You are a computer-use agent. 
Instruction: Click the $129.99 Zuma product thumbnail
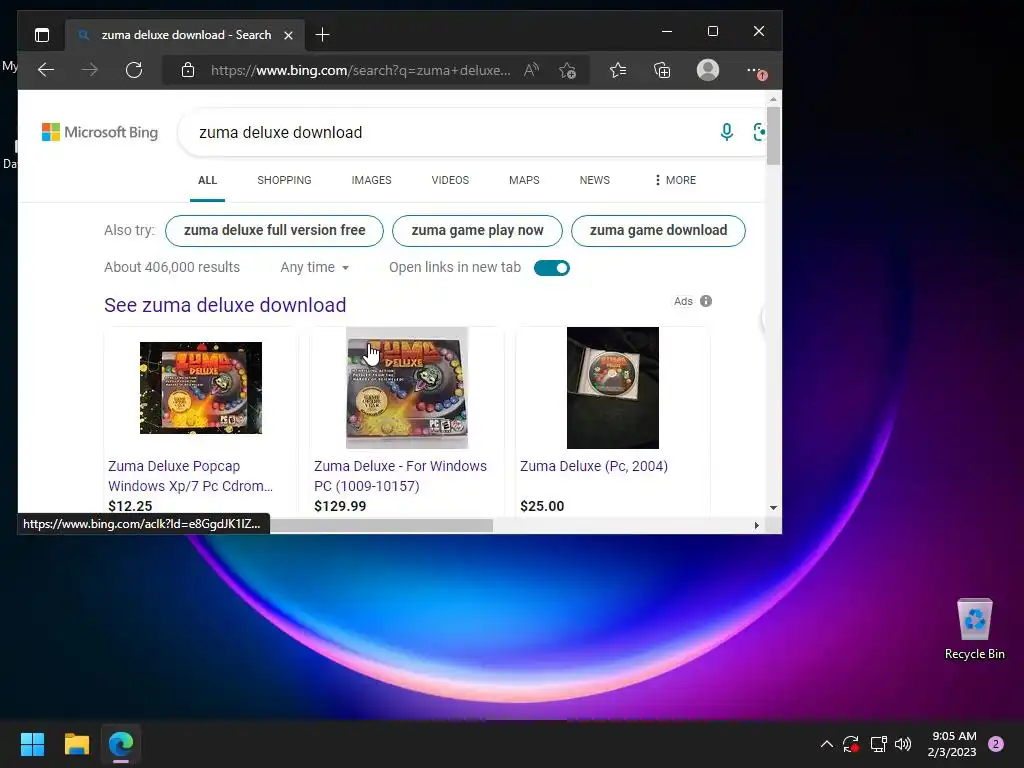click(407, 388)
